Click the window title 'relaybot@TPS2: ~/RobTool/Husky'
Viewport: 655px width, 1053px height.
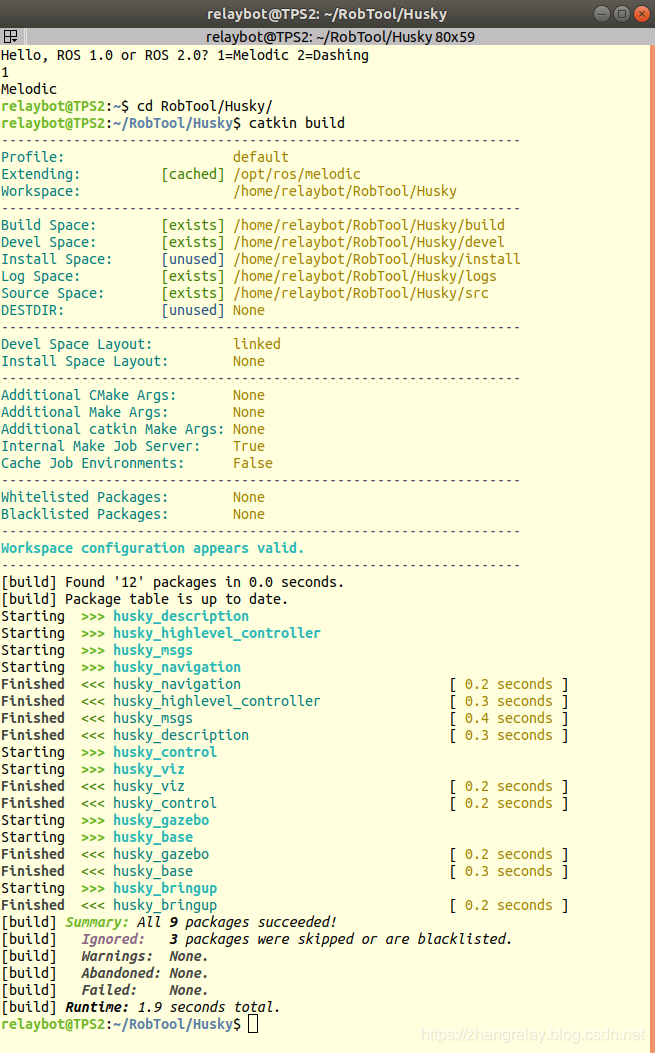pos(326,13)
